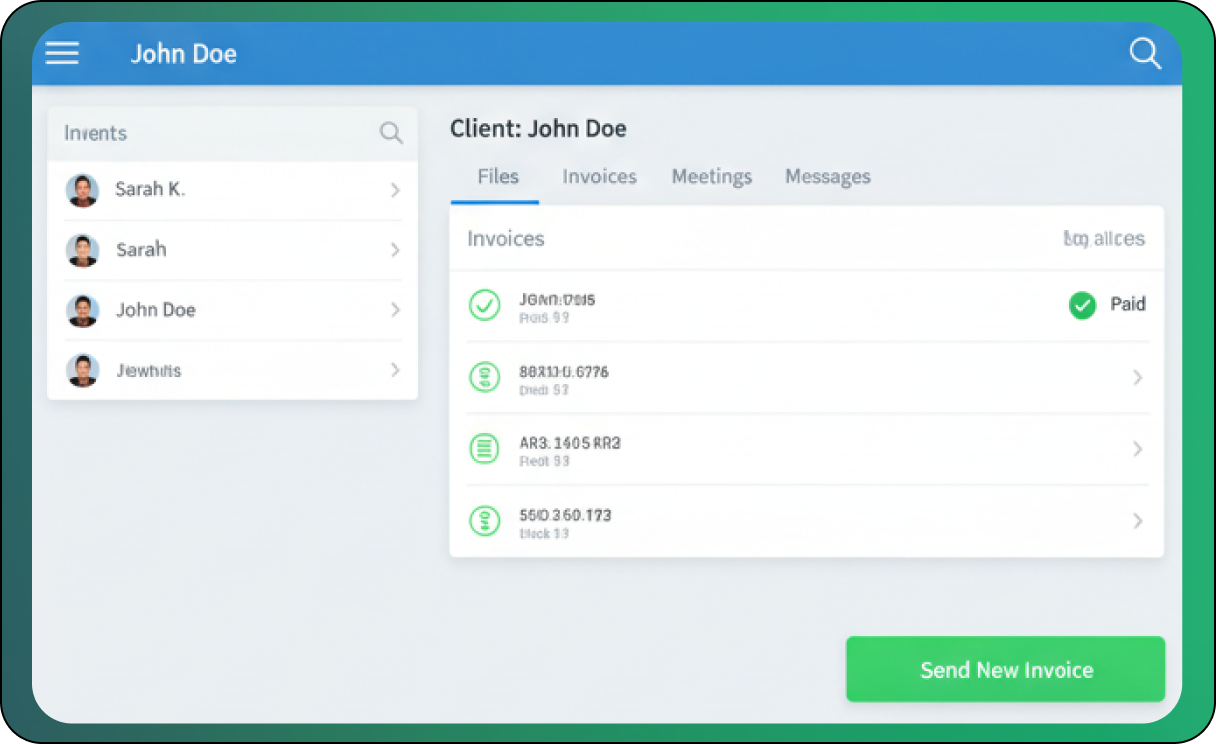The height and width of the screenshot is (744, 1216).
Task: Click the green Paid status checkmark
Action: point(1082,305)
